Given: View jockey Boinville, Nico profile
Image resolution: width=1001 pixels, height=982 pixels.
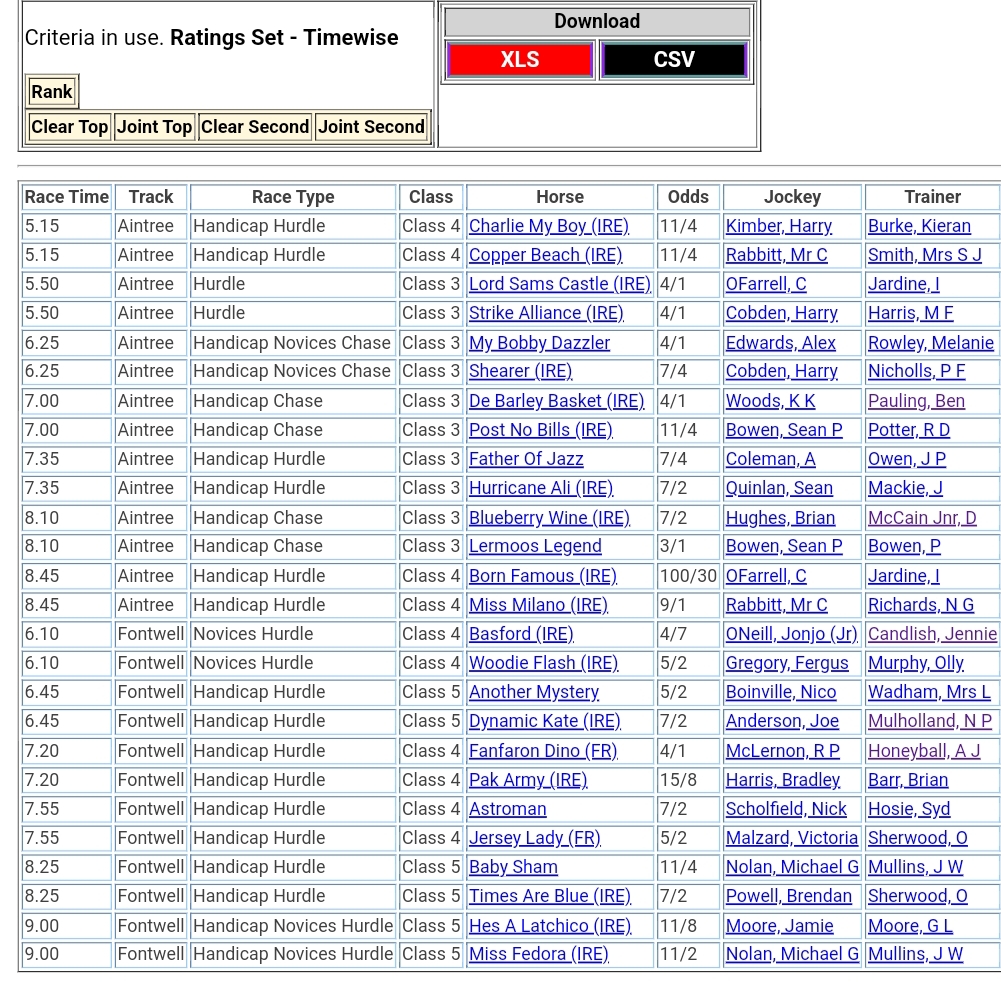Looking at the screenshot, I should pos(780,692).
